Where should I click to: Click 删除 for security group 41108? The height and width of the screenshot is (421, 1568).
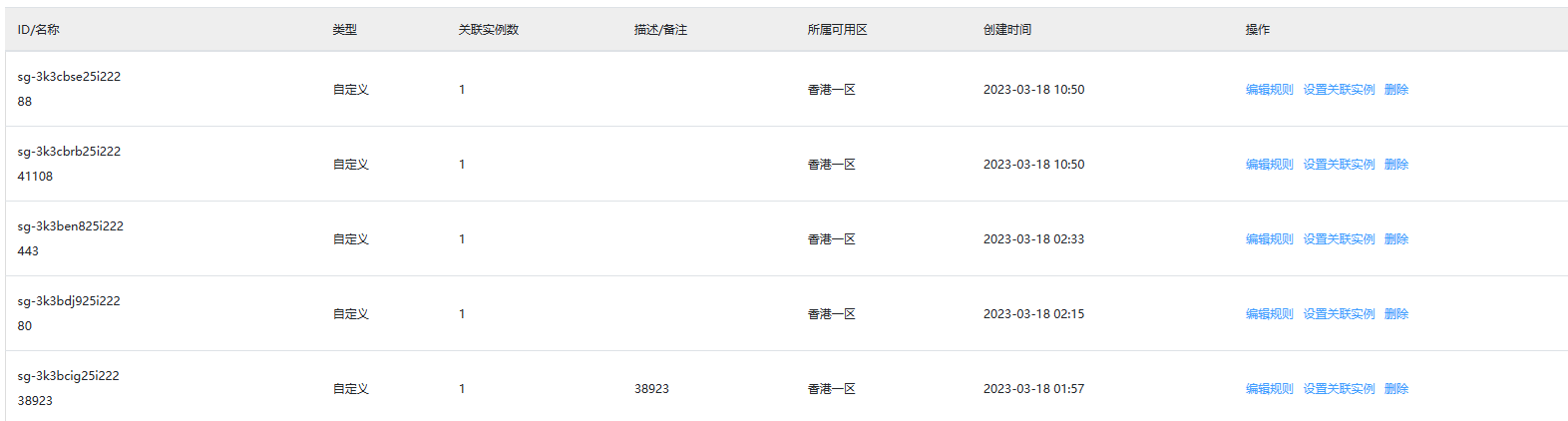[1396, 165]
